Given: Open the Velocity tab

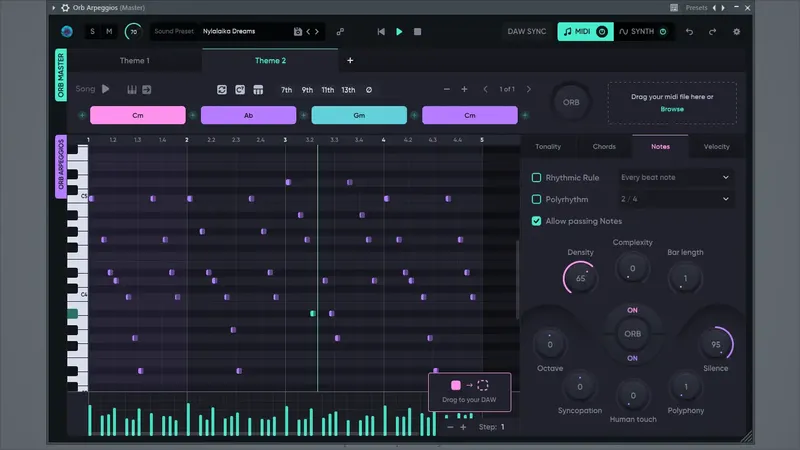Looking at the screenshot, I should pos(716,146).
